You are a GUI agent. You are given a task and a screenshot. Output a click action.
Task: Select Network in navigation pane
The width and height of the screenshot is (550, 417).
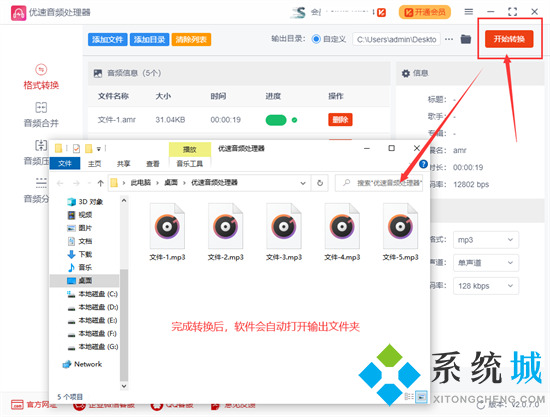82,364
